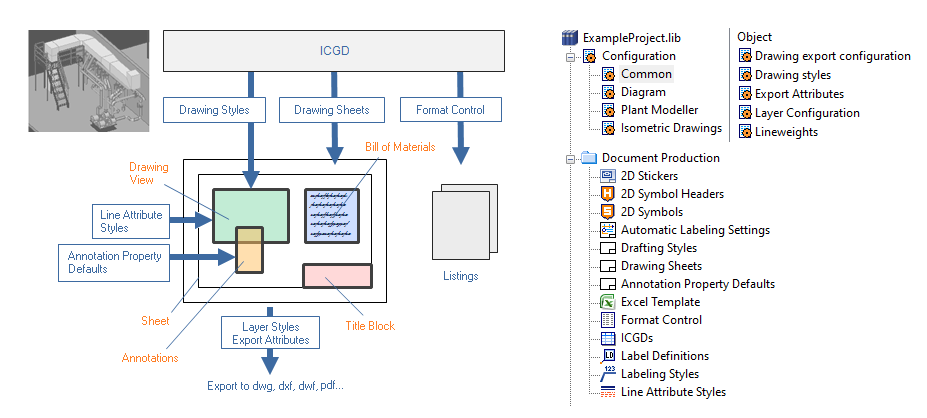Select the Format Control icon in tree
Image resolution: width=927 pixels, height=418 pixels.
click(x=607, y=320)
